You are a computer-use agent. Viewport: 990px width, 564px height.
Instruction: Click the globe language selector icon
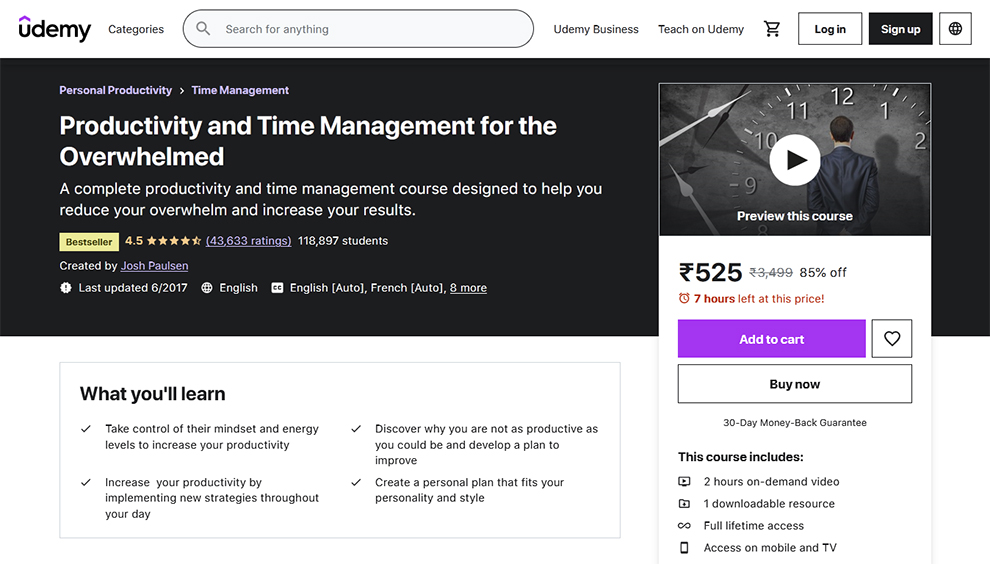pos(955,29)
